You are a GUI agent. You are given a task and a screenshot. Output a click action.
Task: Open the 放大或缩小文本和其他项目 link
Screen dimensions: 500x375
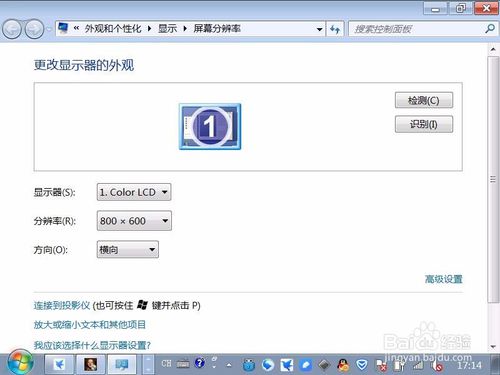[x=90, y=325]
